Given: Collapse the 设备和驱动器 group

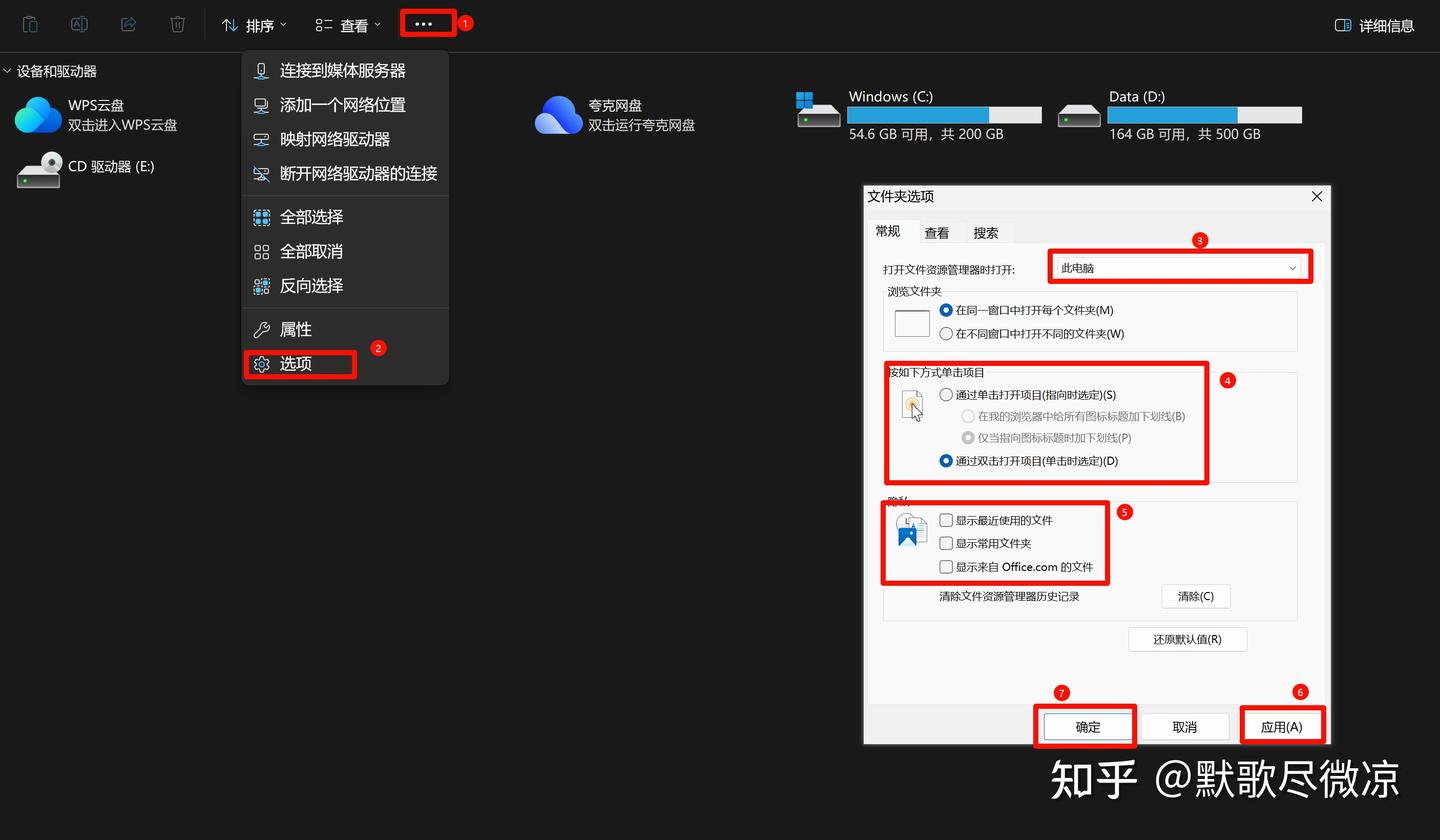Looking at the screenshot, I should click(8, 71).
